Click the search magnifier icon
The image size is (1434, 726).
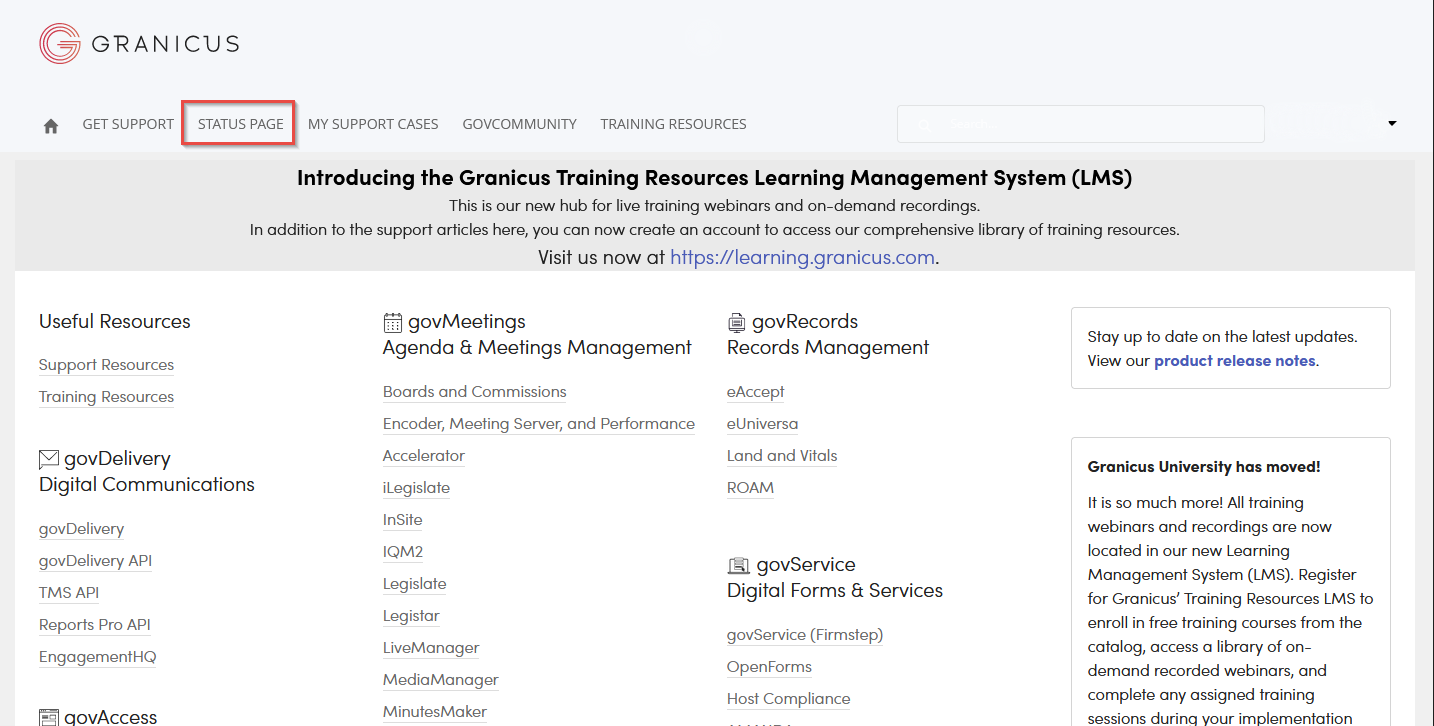click(x=922, y=124)
